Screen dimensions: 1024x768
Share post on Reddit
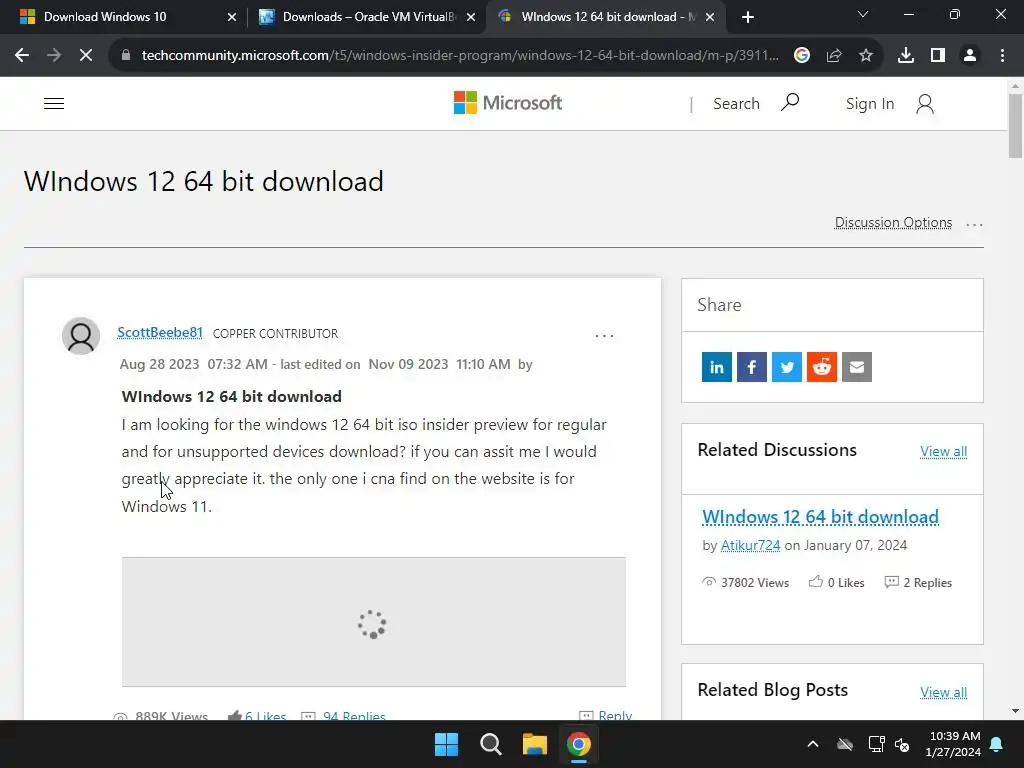[822, 367]
